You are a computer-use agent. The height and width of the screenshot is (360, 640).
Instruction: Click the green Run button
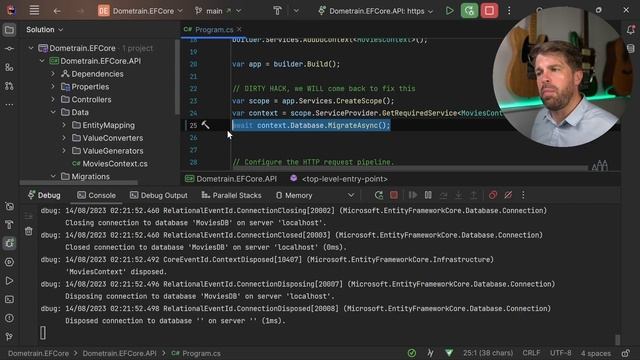(449, 11)
